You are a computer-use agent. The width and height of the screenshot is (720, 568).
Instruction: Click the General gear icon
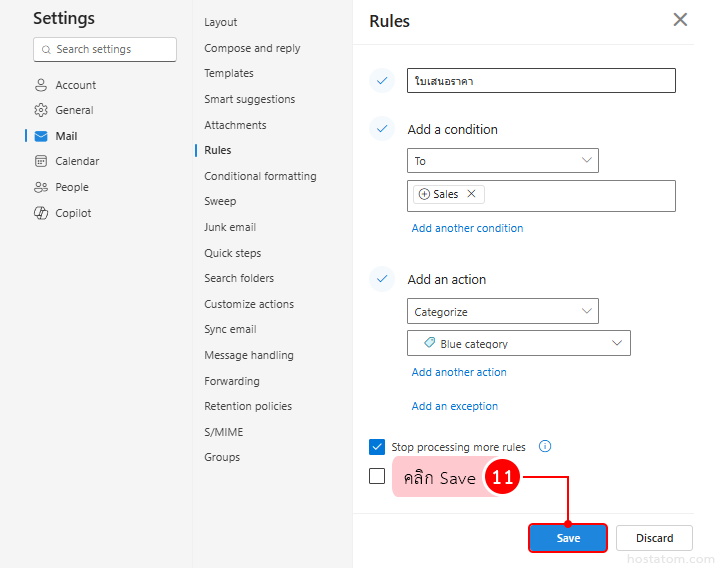coord(41,110)
